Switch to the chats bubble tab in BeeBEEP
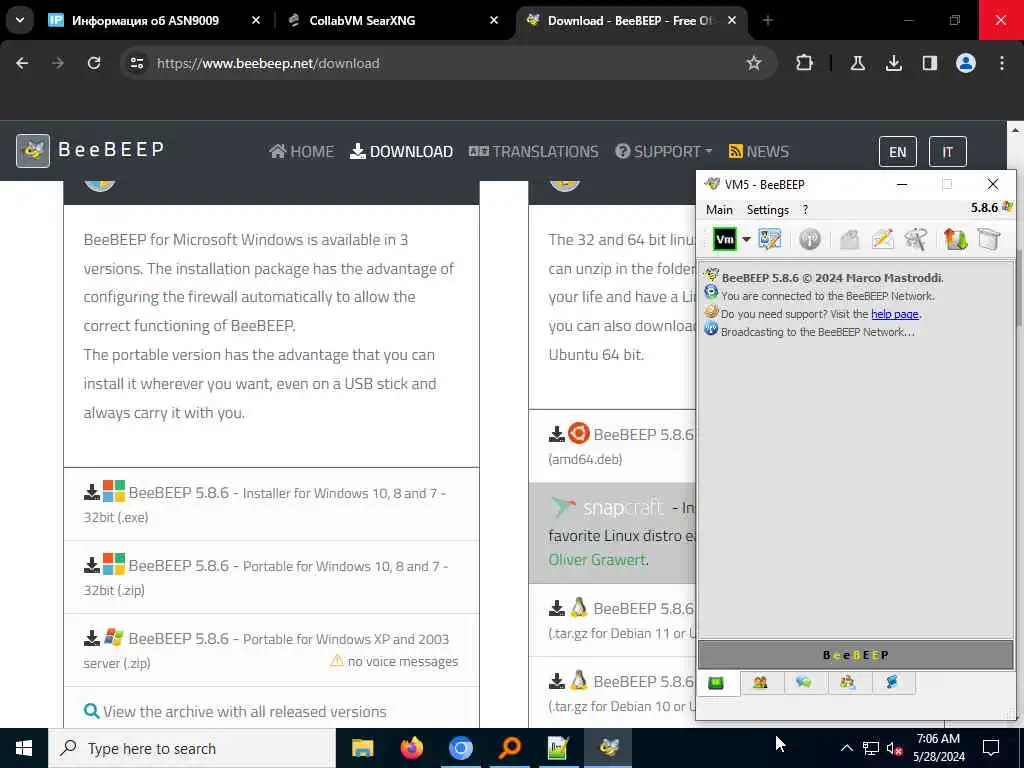The width and height of the screenshot is (1024, 768). pyautogui.click(x=803, y=683)
